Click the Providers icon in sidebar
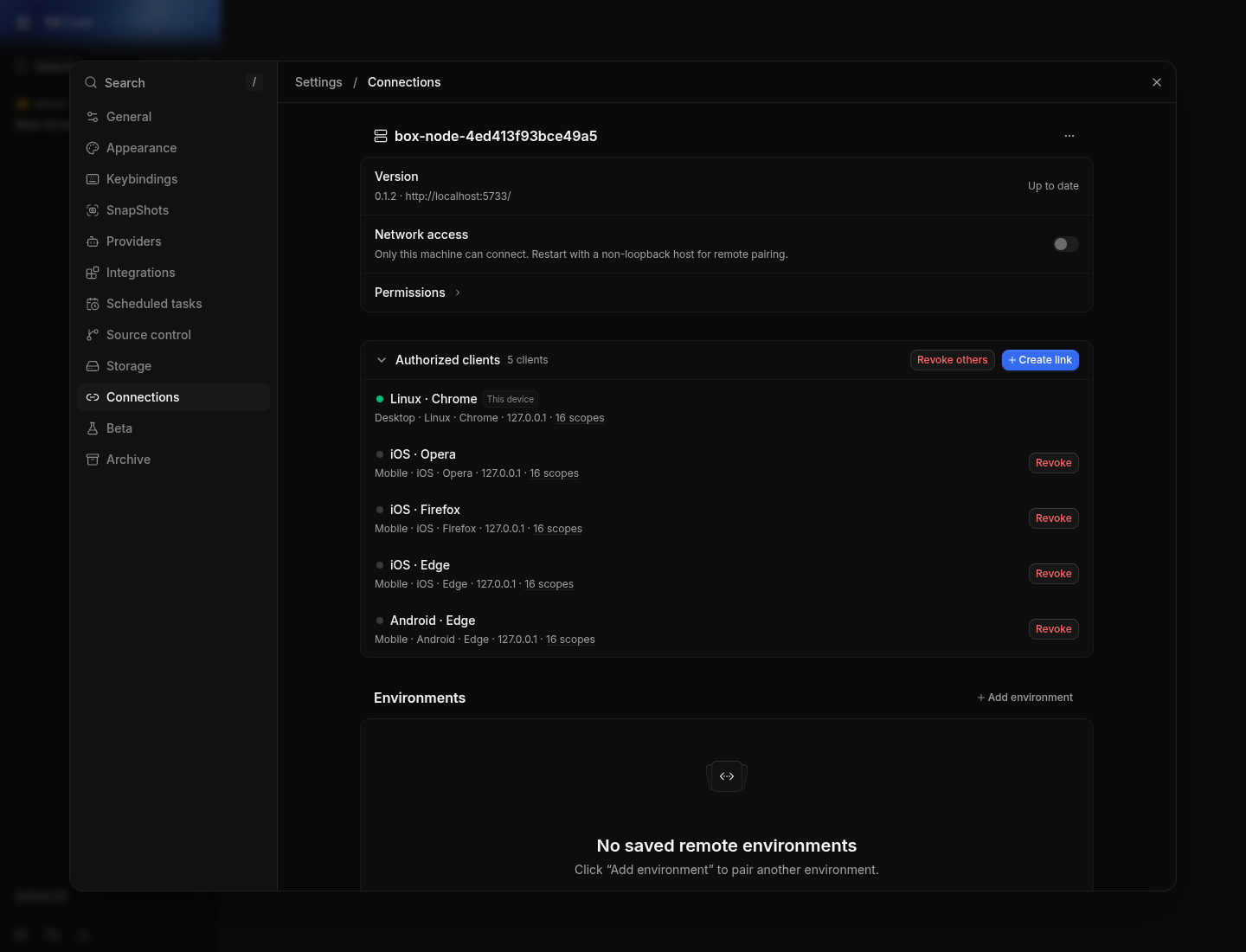This screenshot has width=1246, height=952. tap(93, 241)
